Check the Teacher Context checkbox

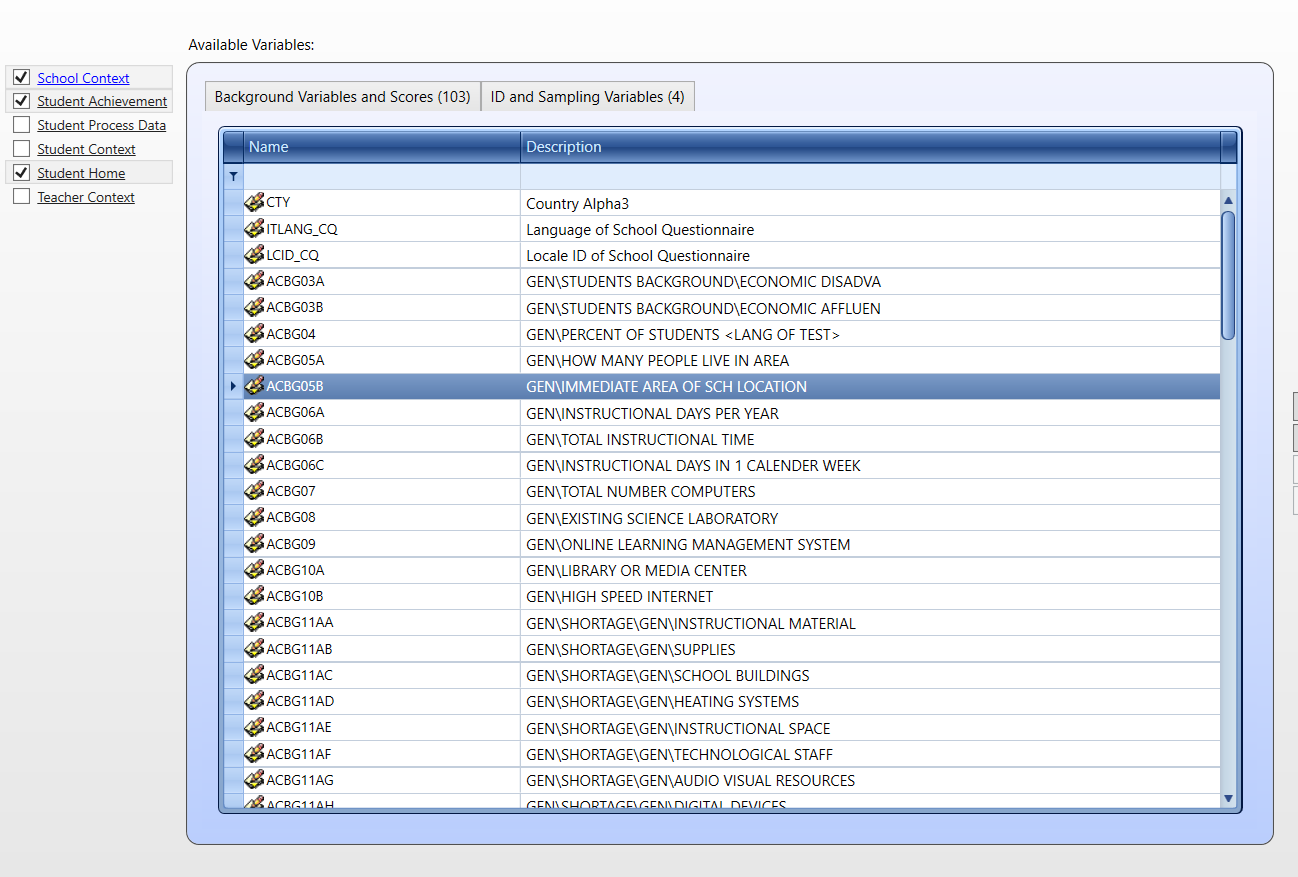click(x=21, y=197)
